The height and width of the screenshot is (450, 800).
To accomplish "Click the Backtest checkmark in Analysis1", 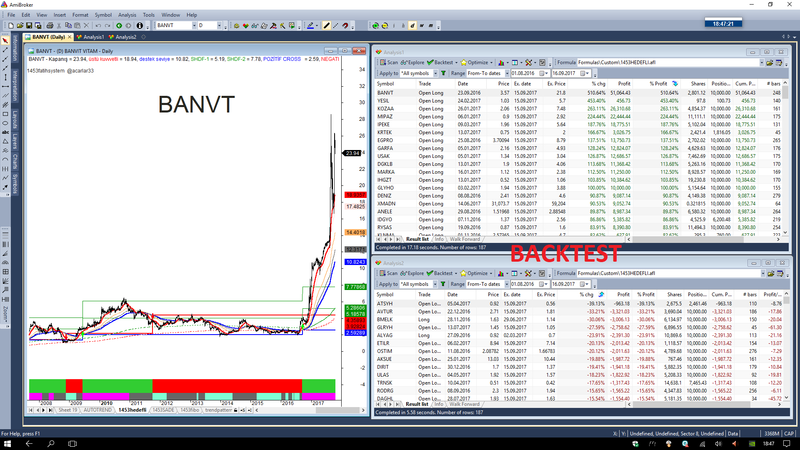I will point(440,62).
